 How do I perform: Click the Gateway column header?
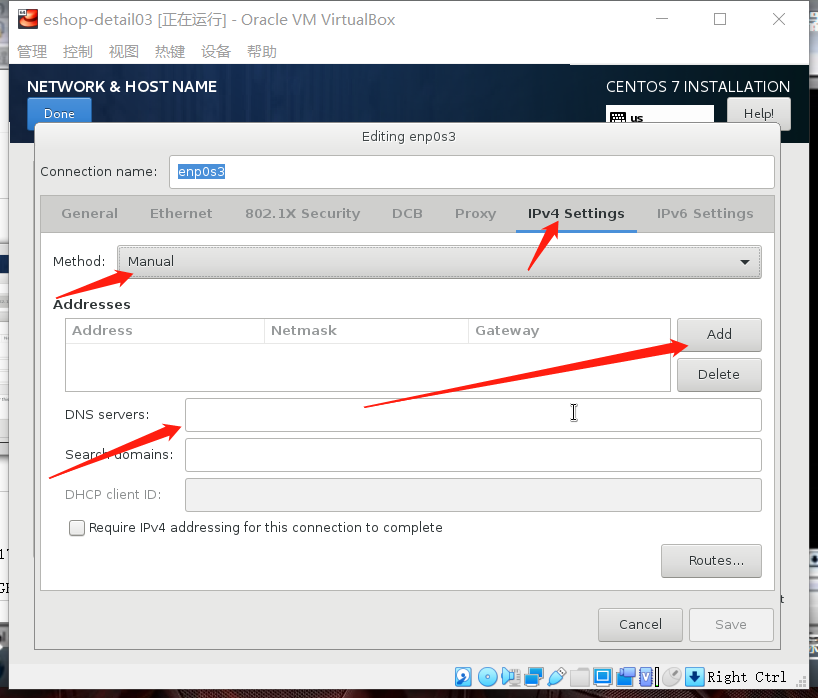pos(569,331)
